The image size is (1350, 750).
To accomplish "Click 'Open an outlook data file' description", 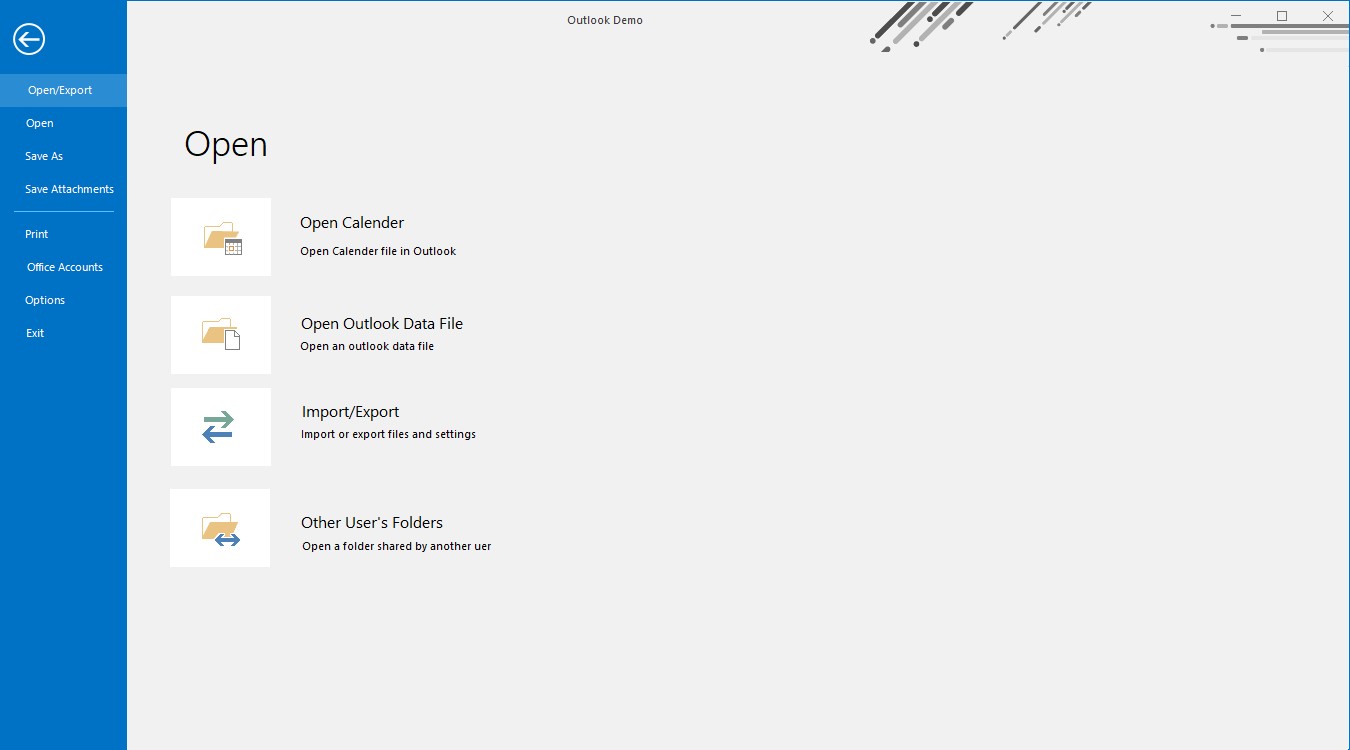I will click(367, 346).
